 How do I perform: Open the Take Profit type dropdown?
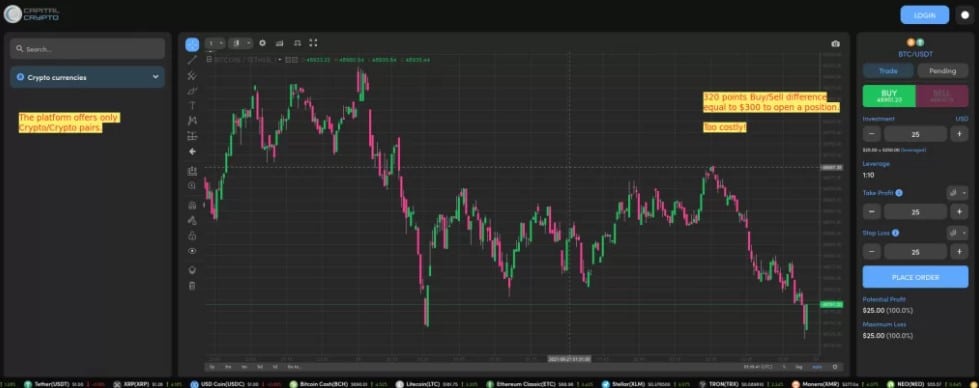[x=957, y=193]
